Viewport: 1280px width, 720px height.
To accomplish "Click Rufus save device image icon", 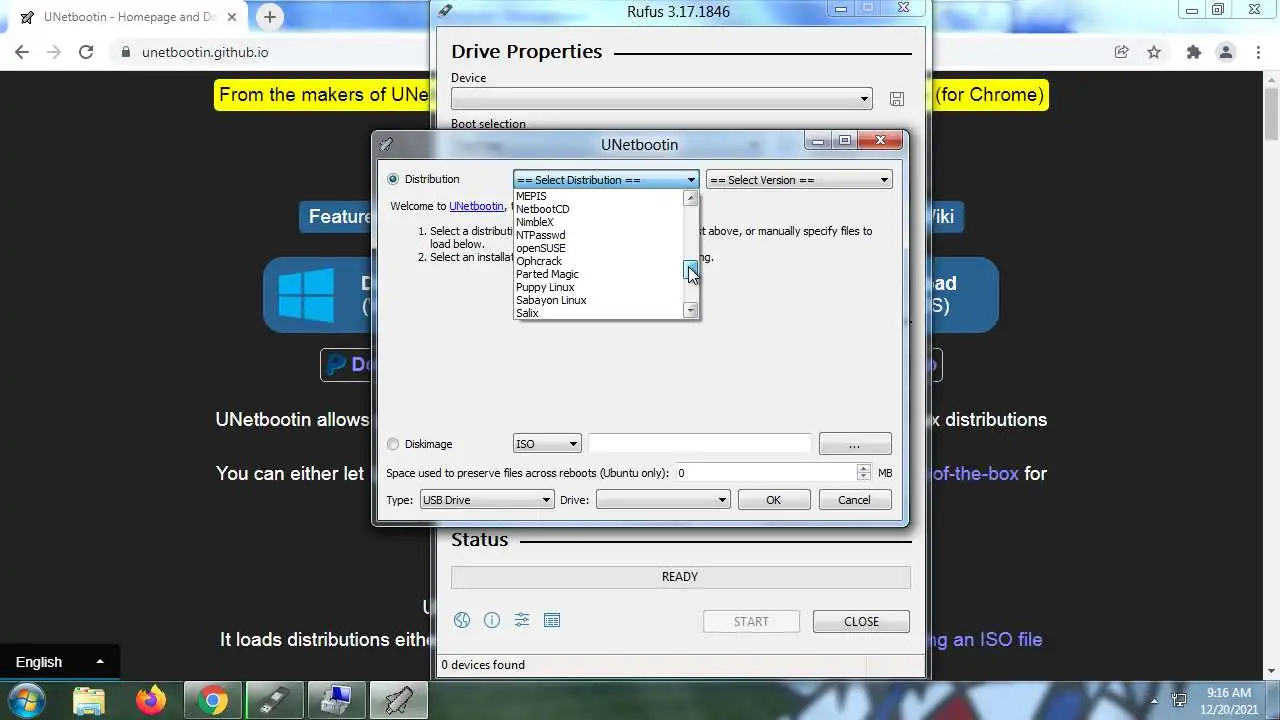I will click(x=897, y=99).
